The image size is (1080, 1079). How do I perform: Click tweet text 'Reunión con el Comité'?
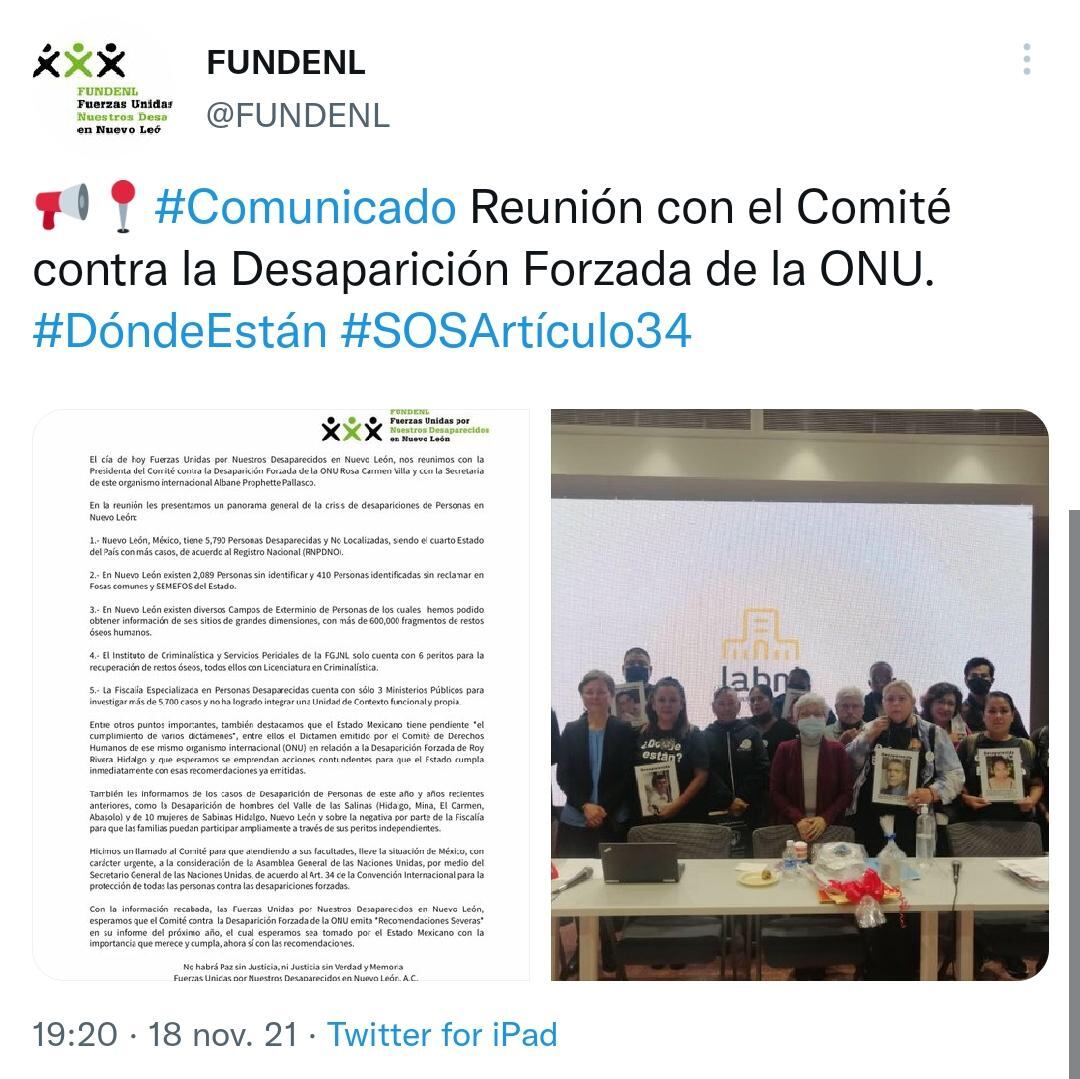[x=710, y=207]
